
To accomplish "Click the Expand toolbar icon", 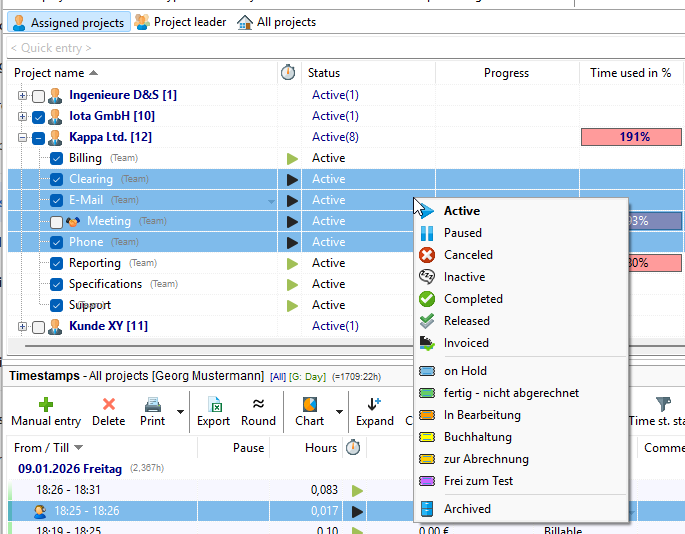I will tap(374, 405).
